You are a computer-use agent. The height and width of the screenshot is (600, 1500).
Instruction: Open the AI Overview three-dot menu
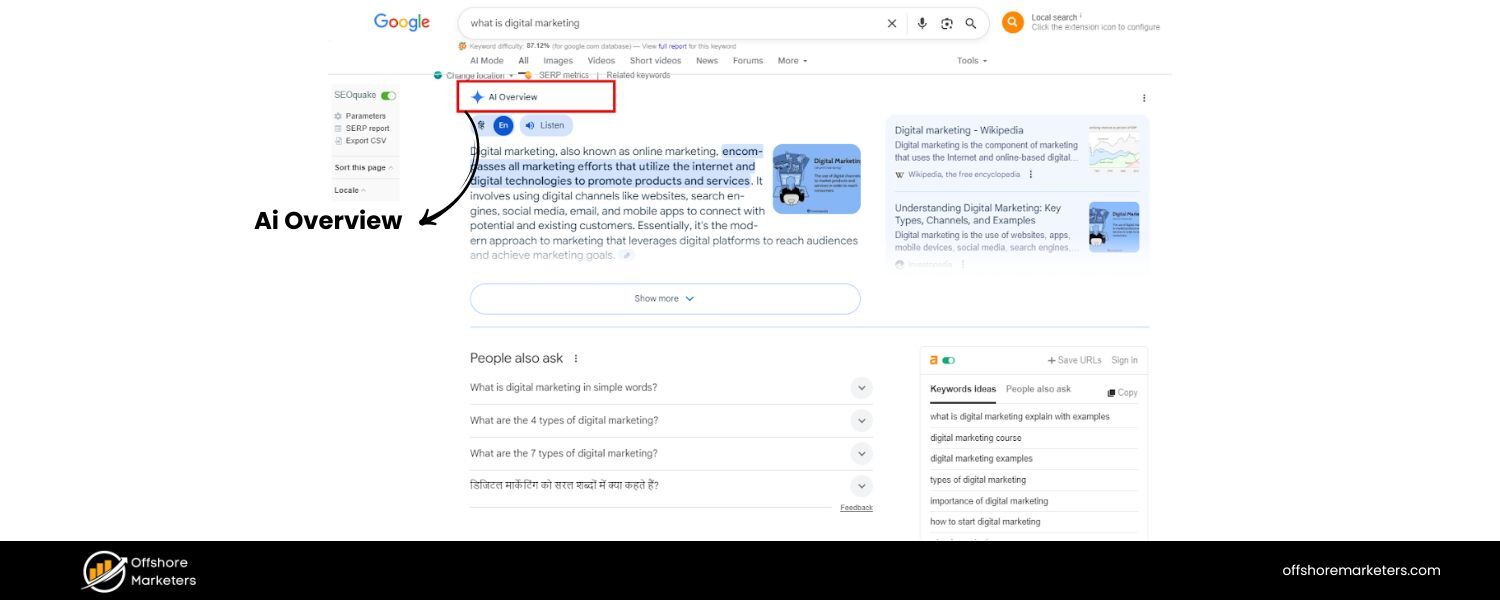pyautogui.click(x=1144, y=98)
